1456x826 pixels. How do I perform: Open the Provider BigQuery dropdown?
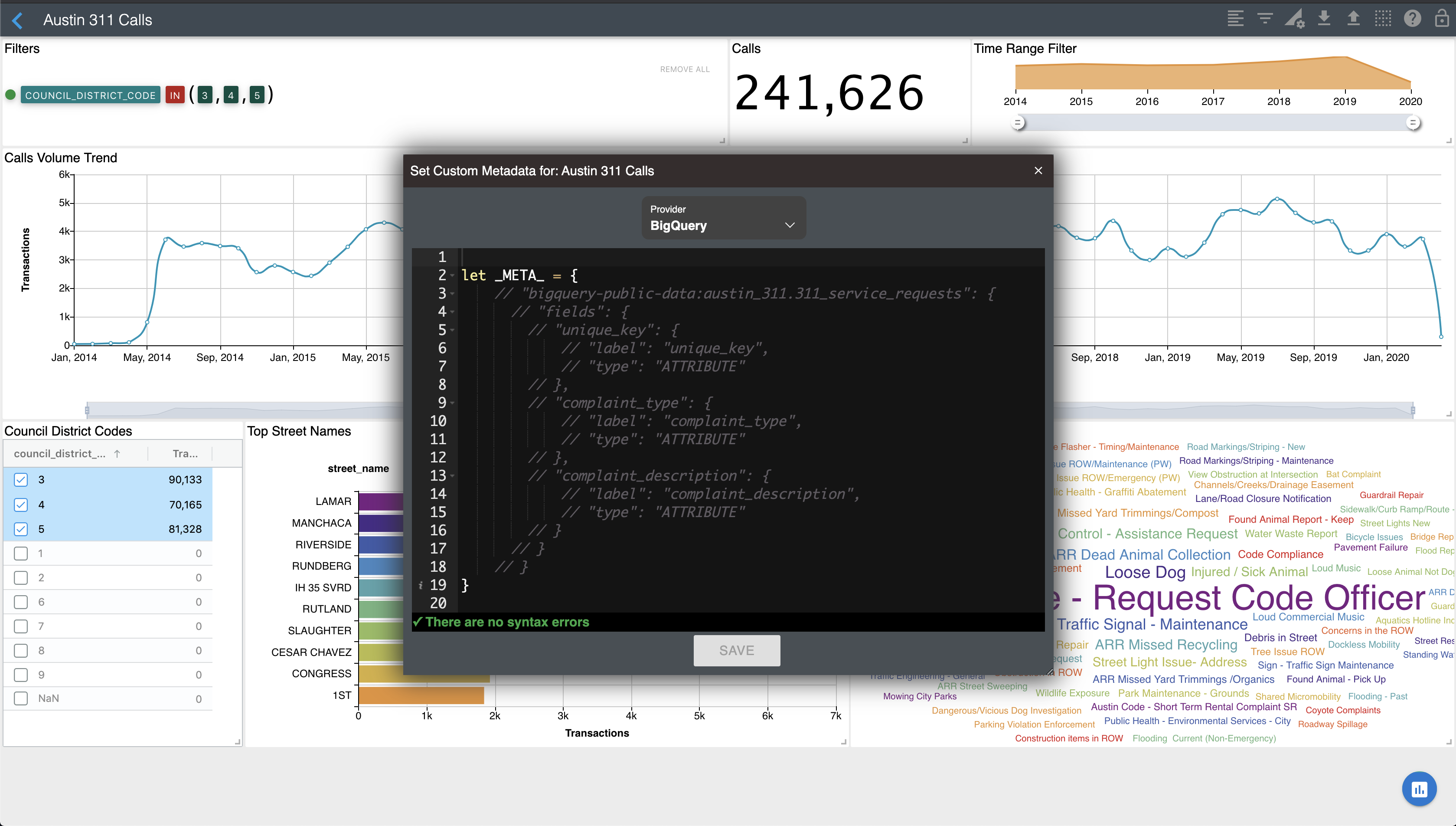click(x=724, y=218)
